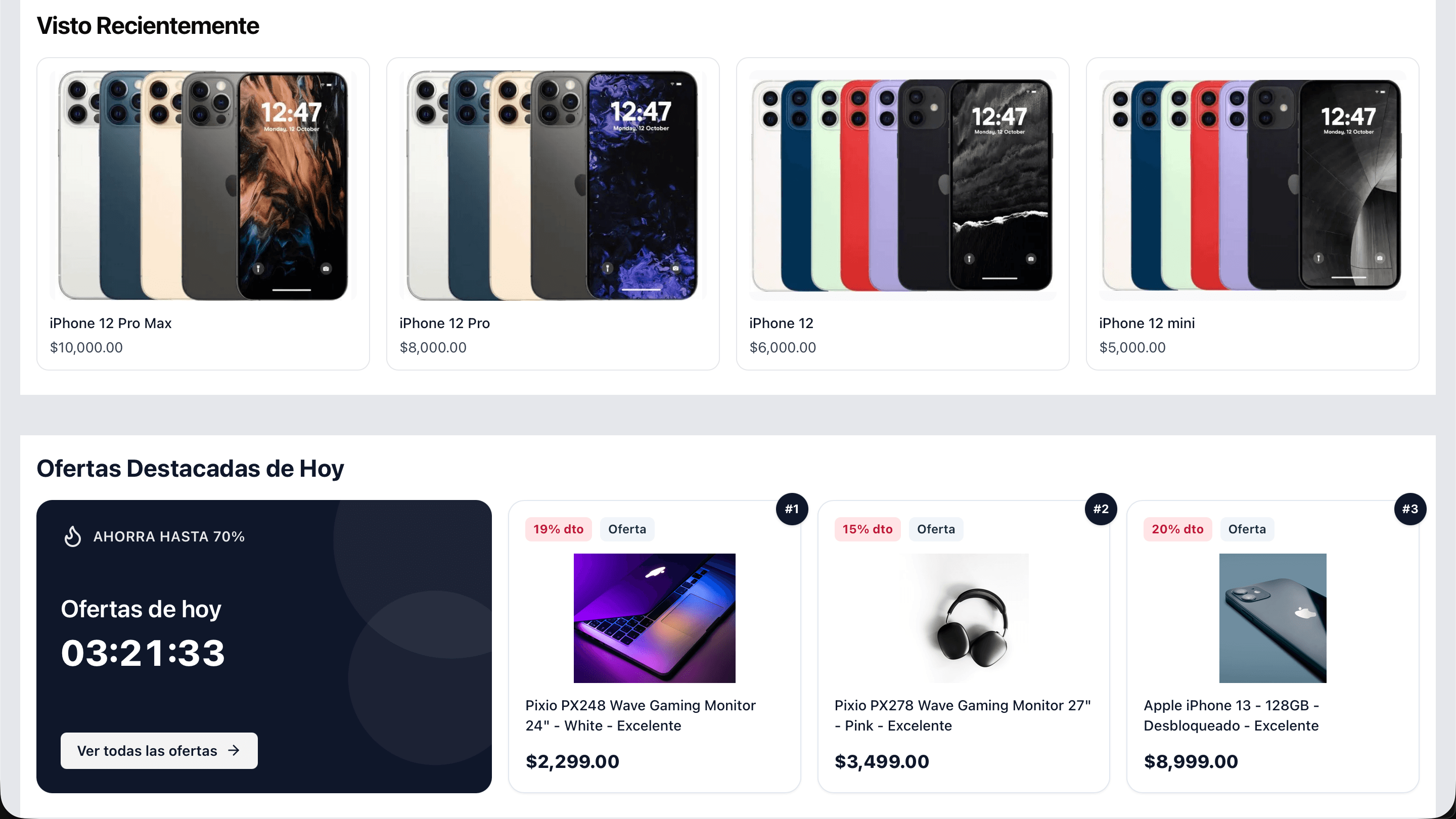Open the iPhone 12 Pro product image

553,186
